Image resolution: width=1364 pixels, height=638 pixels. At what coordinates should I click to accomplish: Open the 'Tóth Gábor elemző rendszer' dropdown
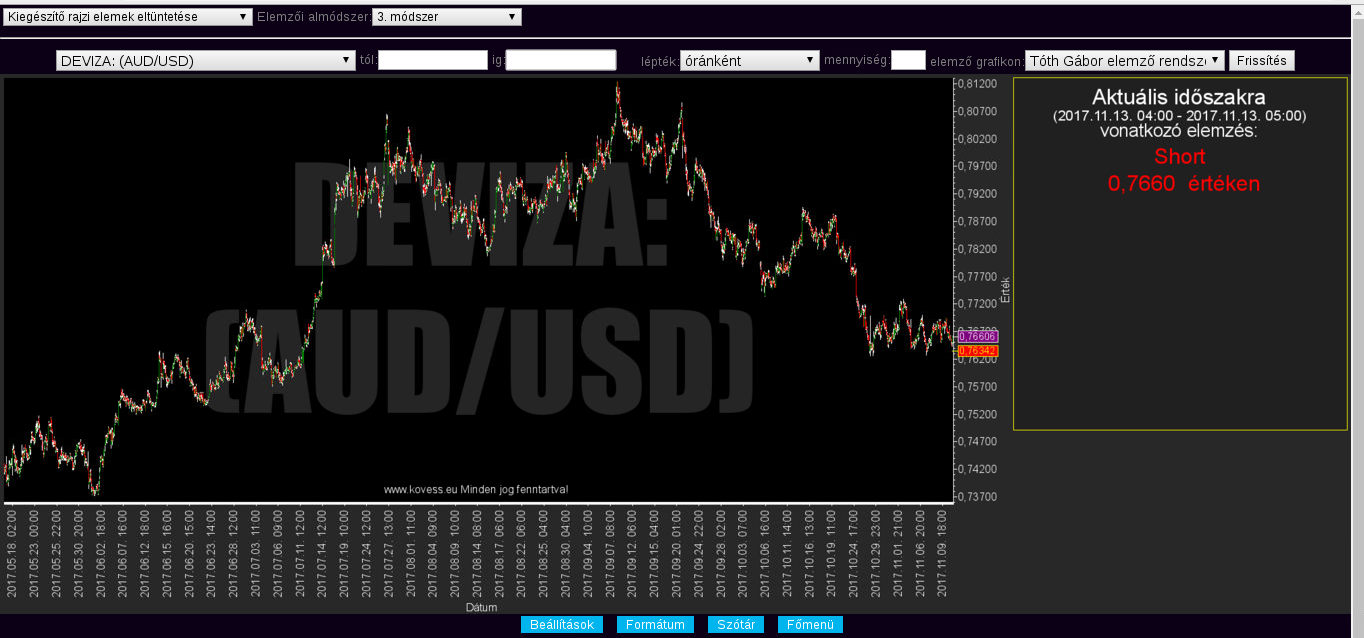[1124, 61]
